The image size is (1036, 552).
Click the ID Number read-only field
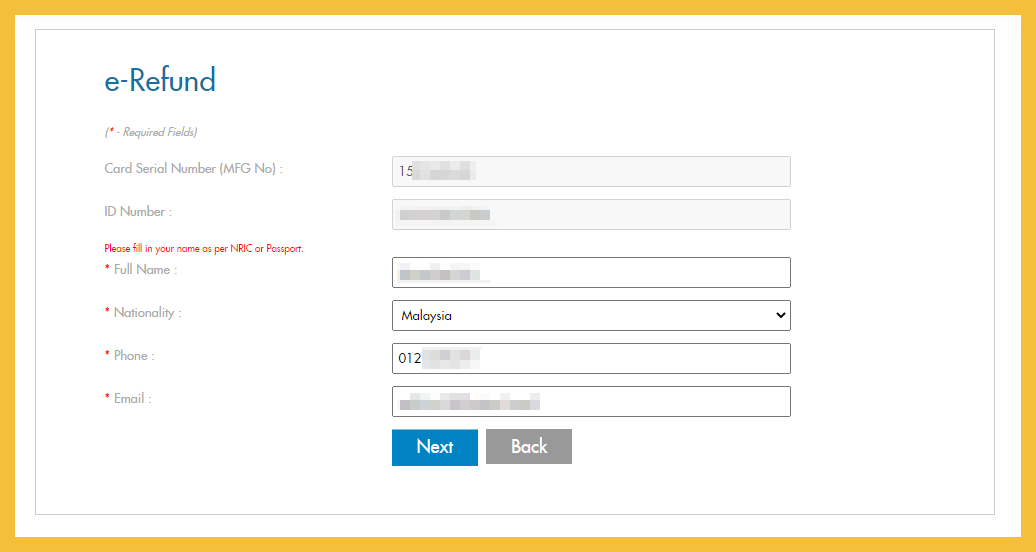point(590,215)
